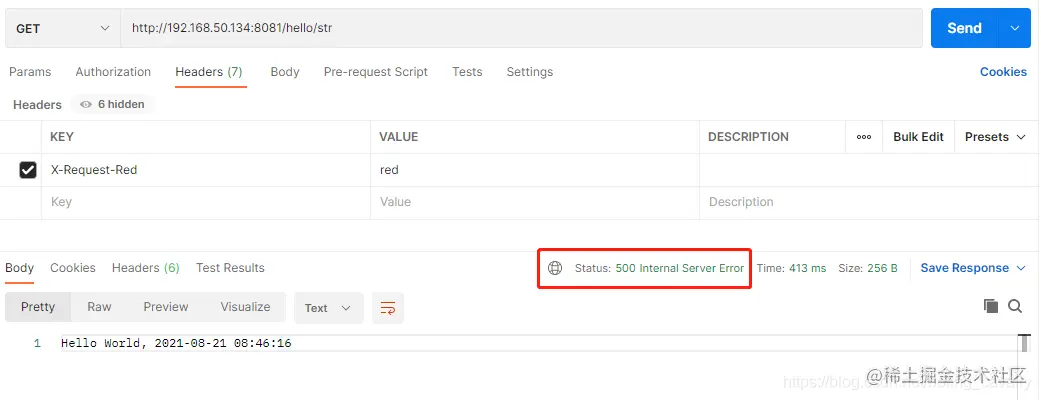Go to Pre-request Script tab
The width and height of the screenshot is (1041, 400).
[x=376, y=72]
